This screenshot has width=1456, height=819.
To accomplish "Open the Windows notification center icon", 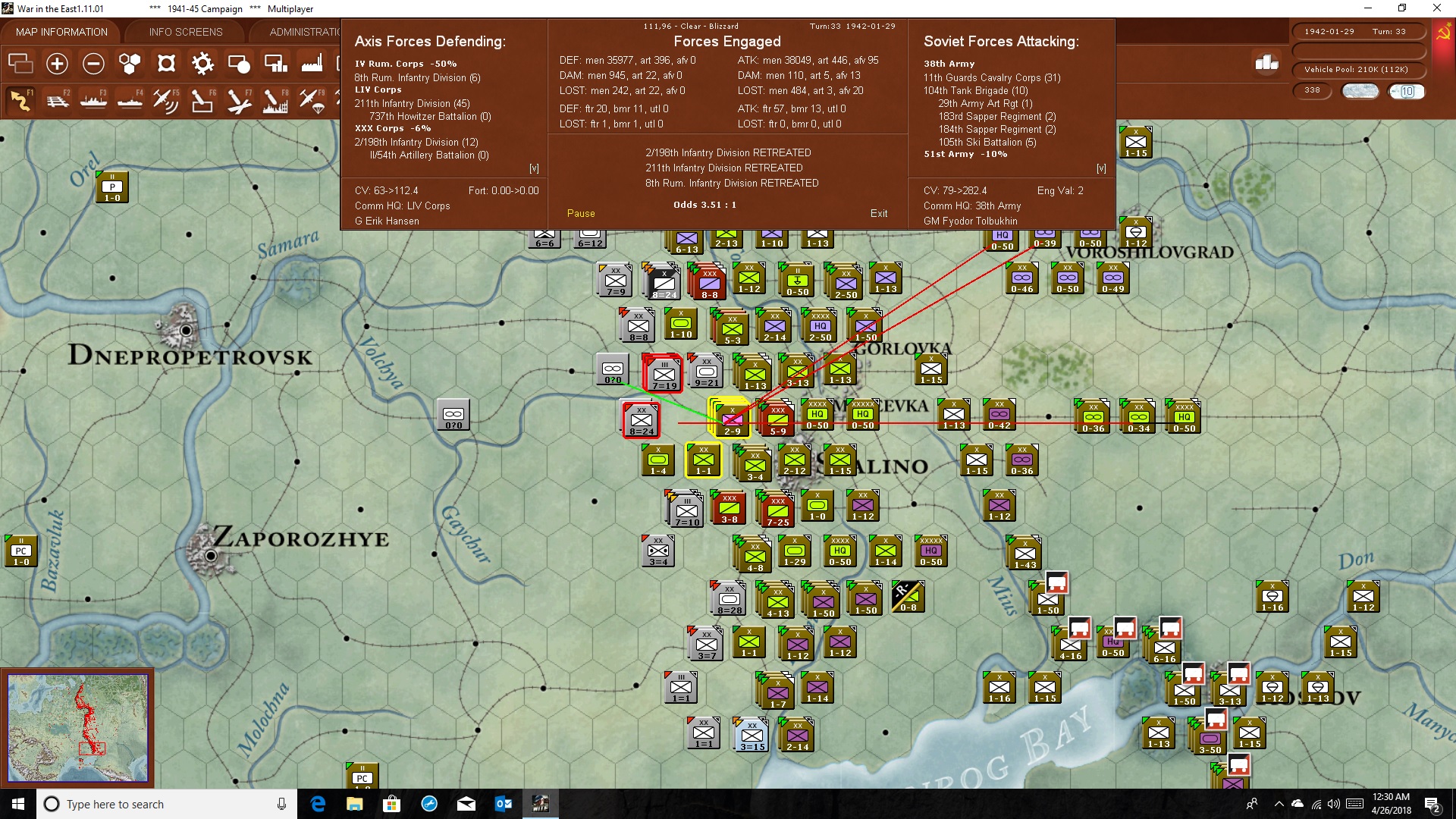I will 1432,804.
